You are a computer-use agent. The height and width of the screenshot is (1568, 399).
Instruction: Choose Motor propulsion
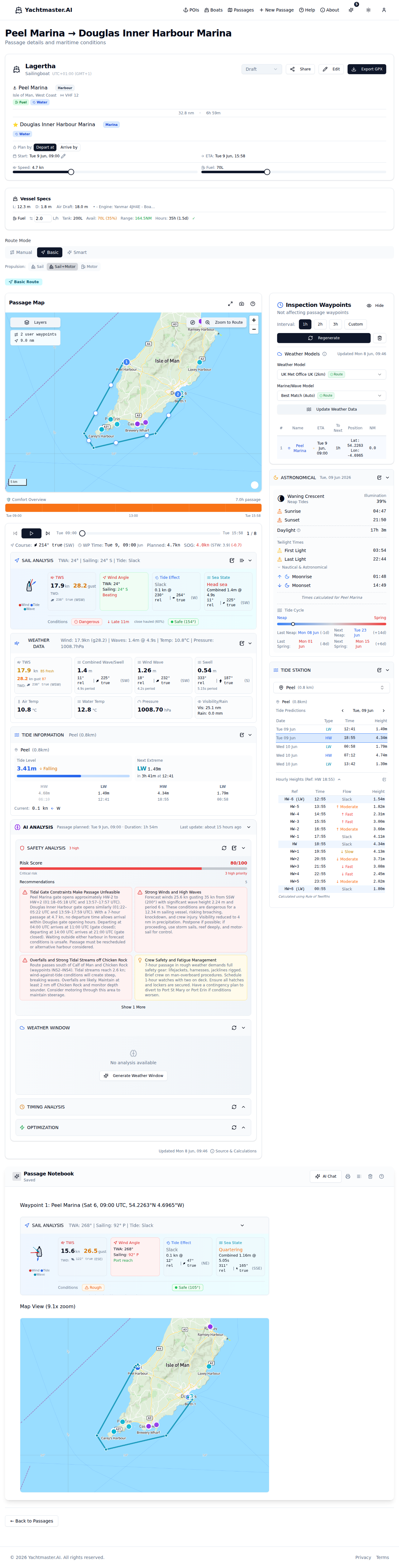pyautogui.click(x=89, y=267)
